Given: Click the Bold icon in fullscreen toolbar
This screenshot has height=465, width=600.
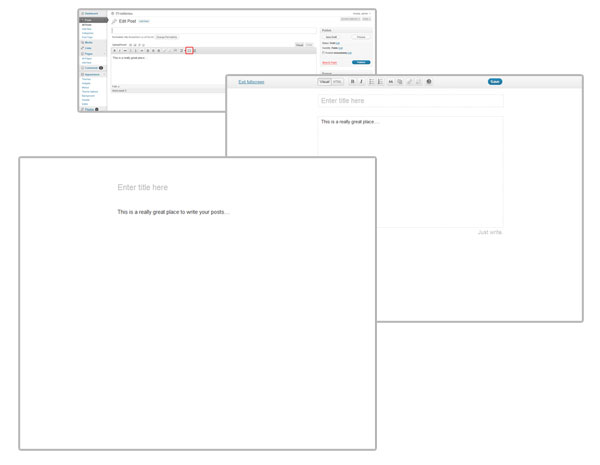Looking at the screenshot, I should point(352,82).
